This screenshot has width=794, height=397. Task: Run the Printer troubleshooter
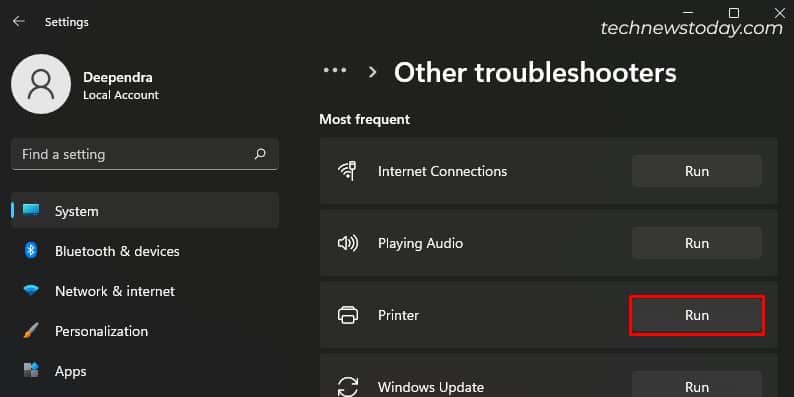(697, 315)
